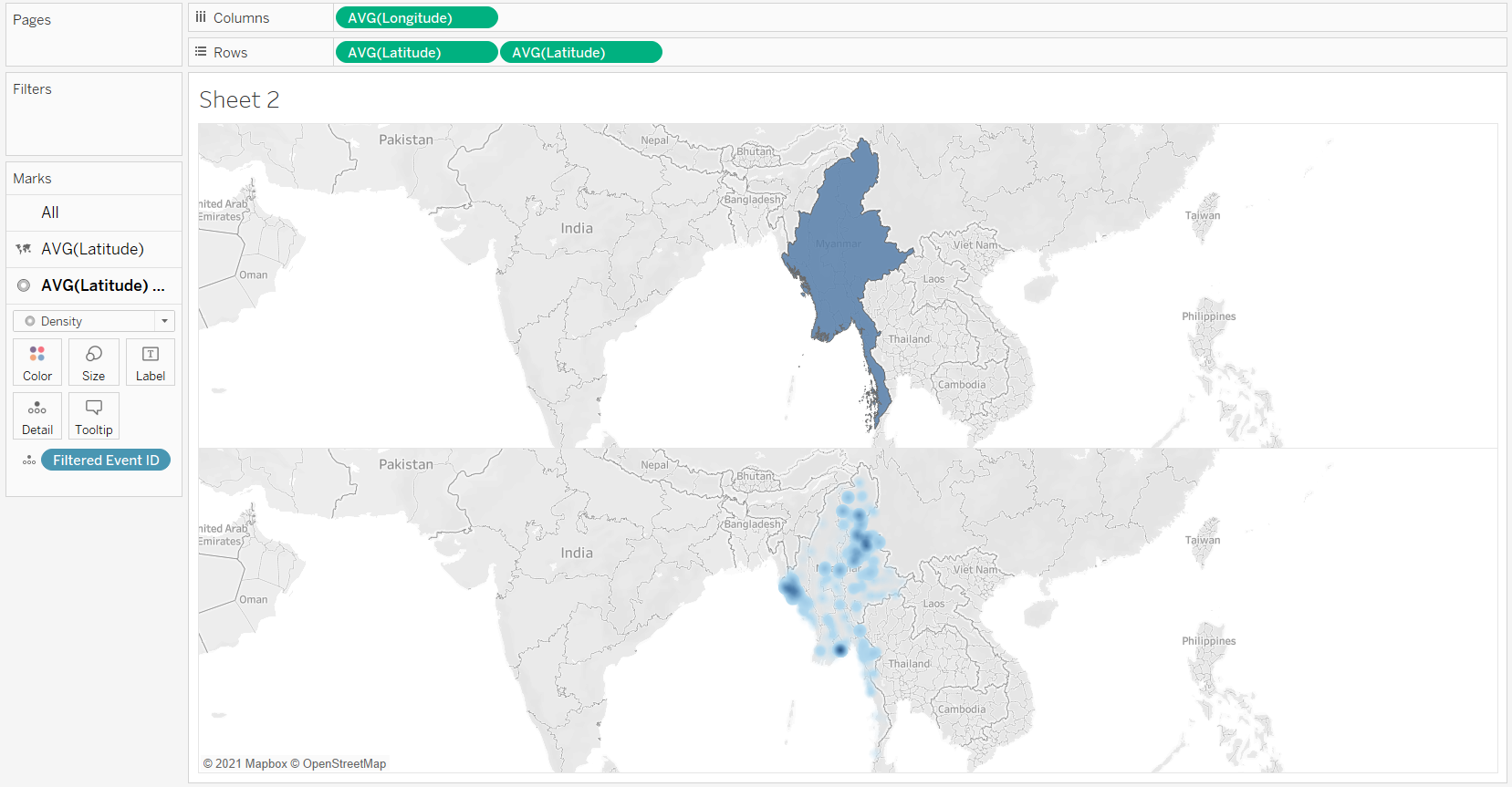Click the Size button in Marks card

click(93, 362)
